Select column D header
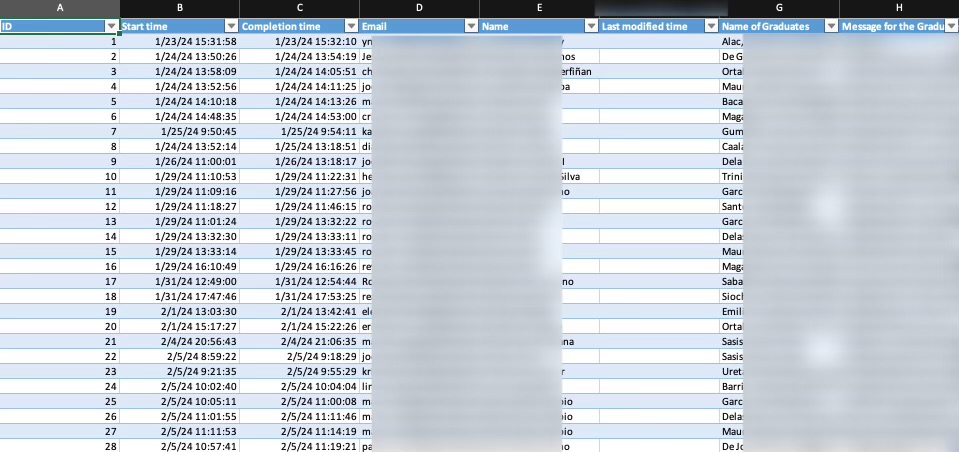Screen dimensions: 959x452 [419, 8]
